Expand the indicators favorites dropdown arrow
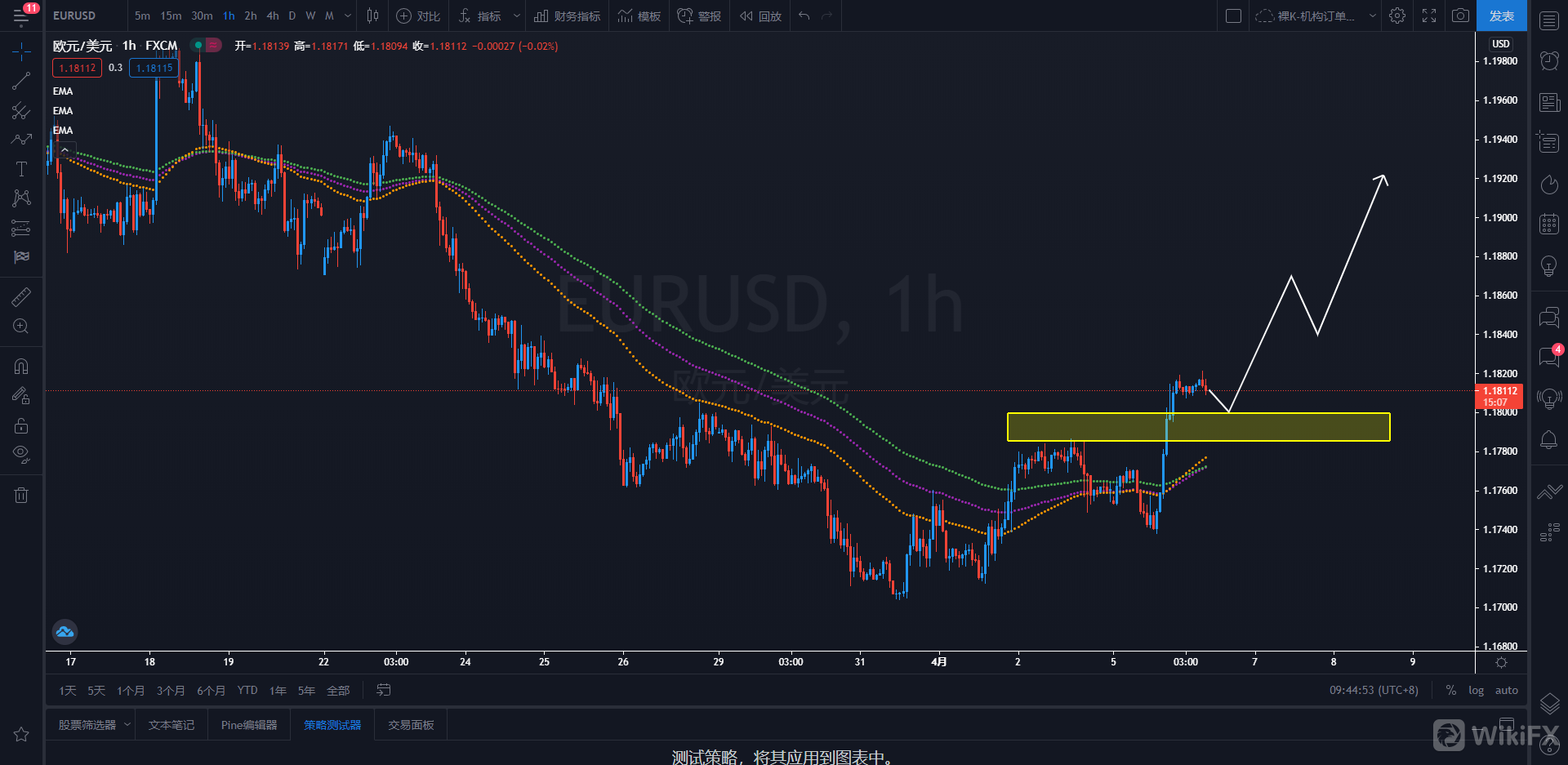This screenshot has height=765, width=1568. [x=516, y=16]
